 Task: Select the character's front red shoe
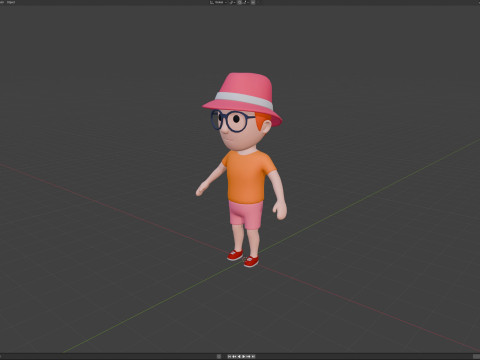[251, 262]
